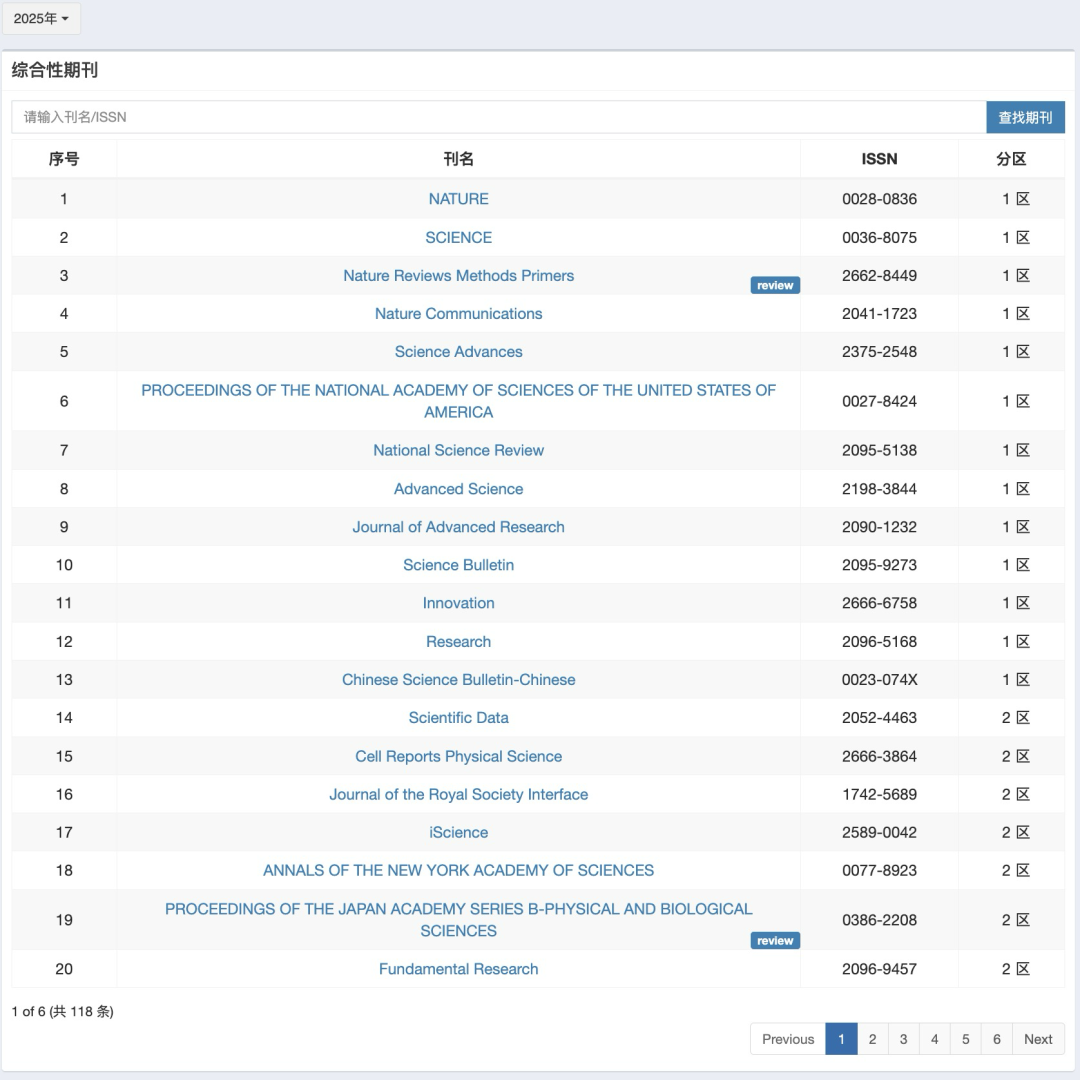Image resolution: width=1080 pixels, height=1080 pixels.
Task: Click the 序号 column header
Action: coord(64,159)
